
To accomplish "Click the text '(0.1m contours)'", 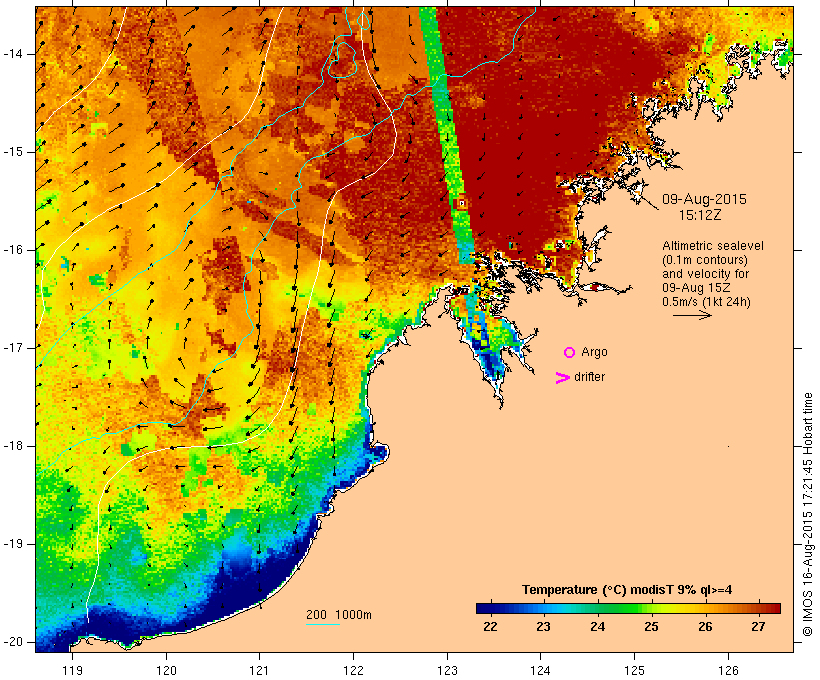I will 705,260.
